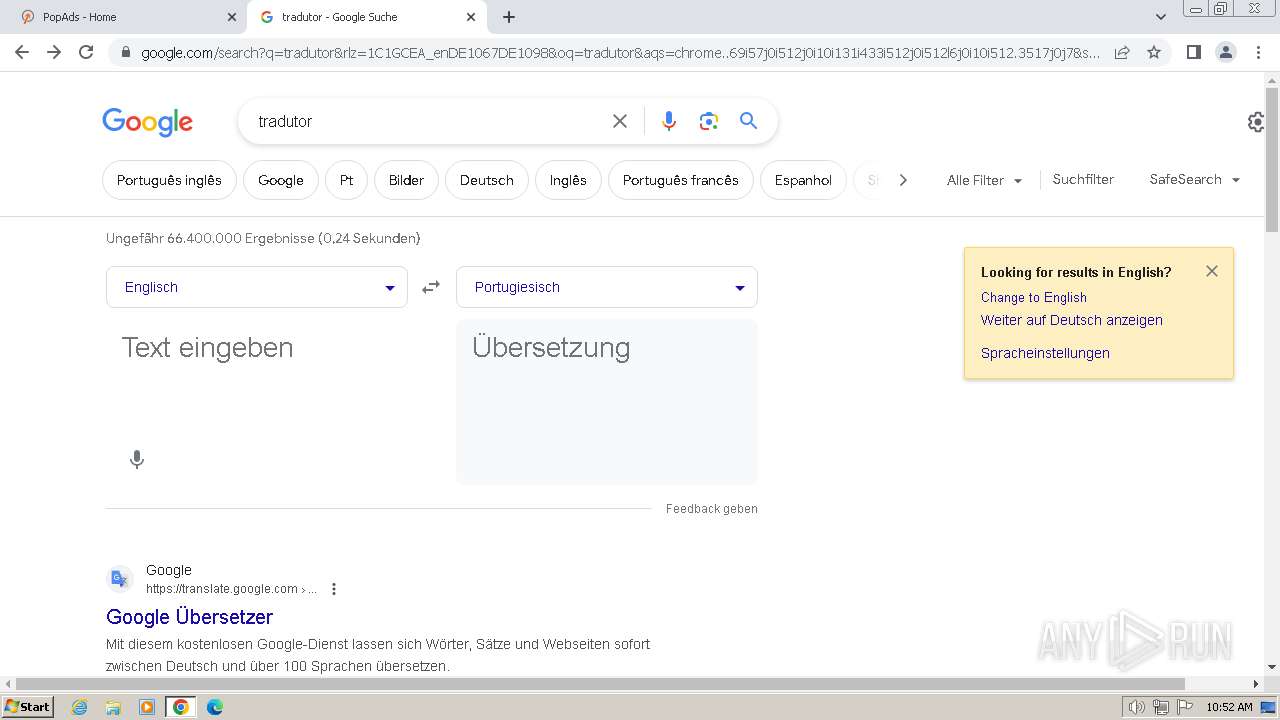Viewport: 1280px width, 720px height.
Task: Select the Google filter chip
Action: [280, 180]
